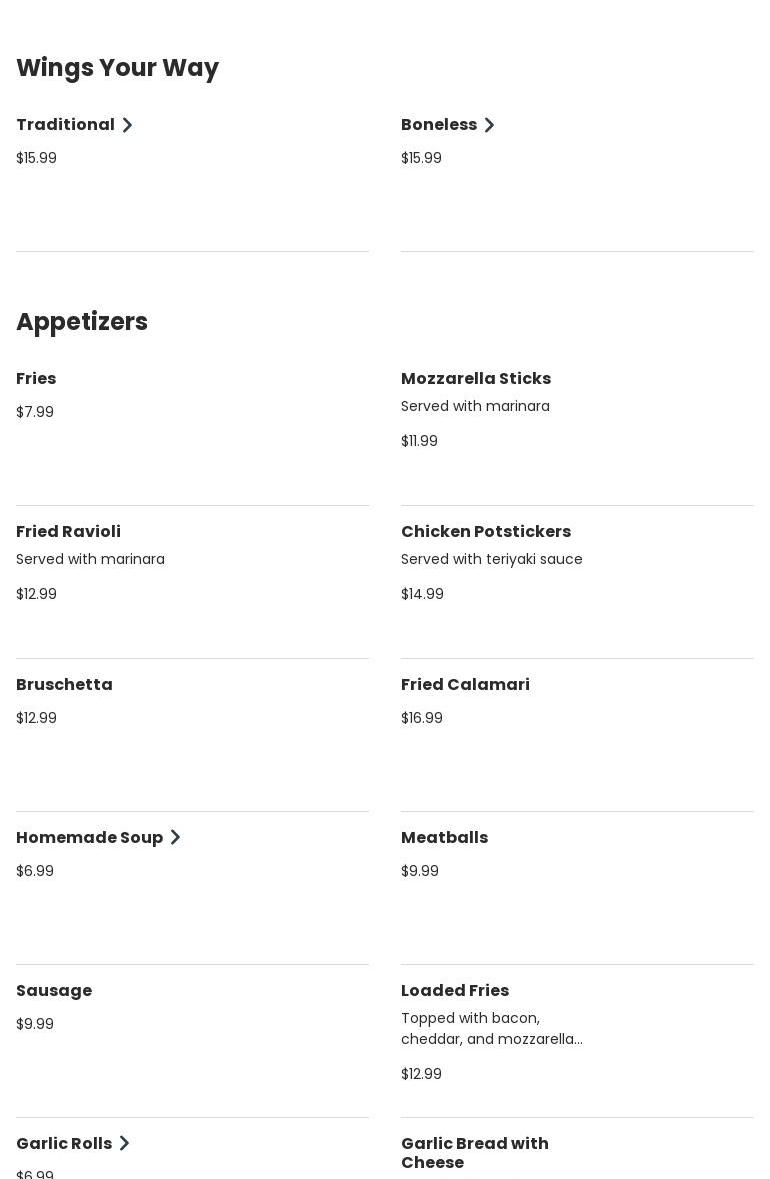
Task: Select Chicken Potstickers appetizer
Action: (x=486, y=532)
